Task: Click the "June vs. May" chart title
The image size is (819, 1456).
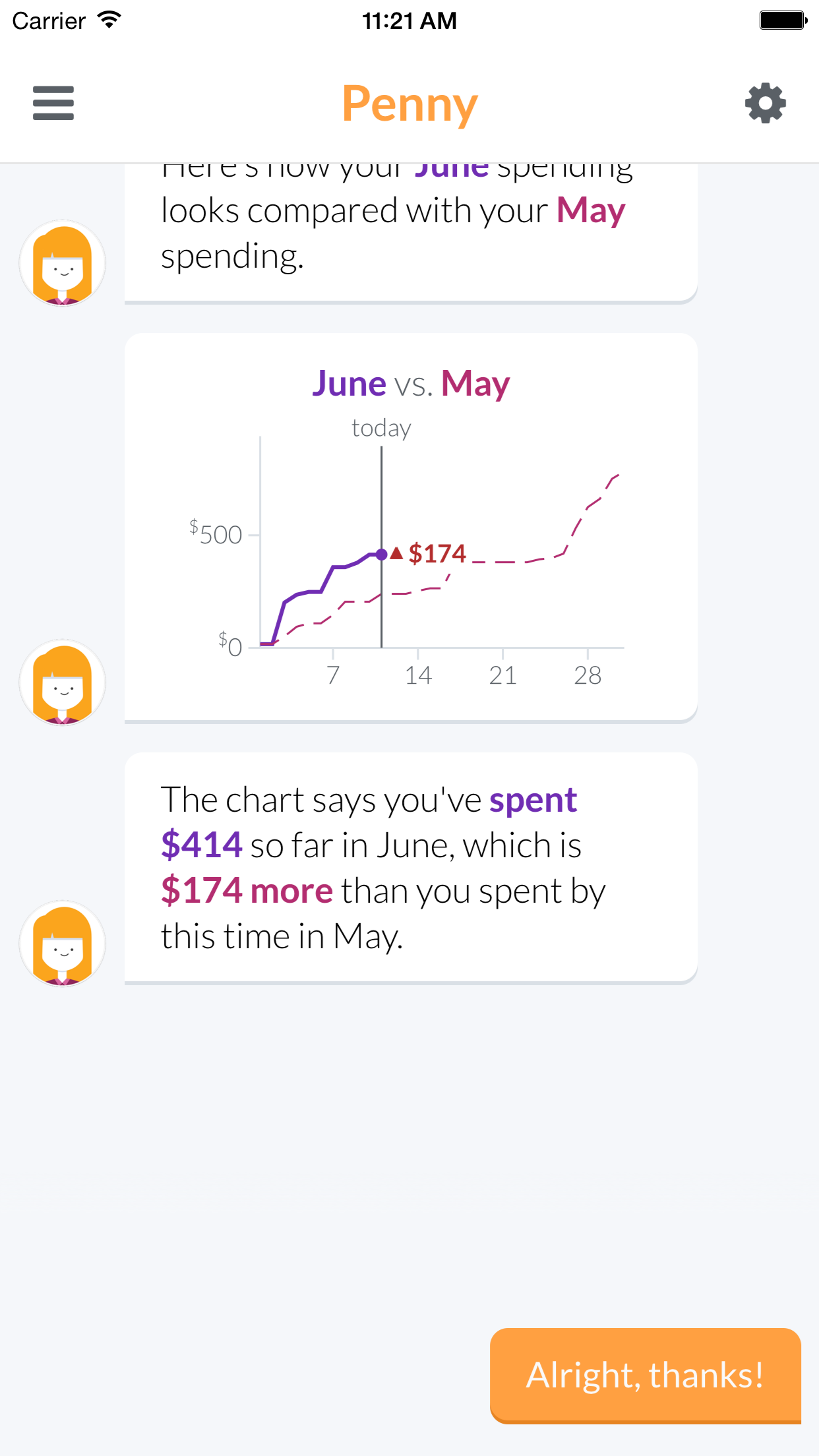Action: click(x=410, y=383)
